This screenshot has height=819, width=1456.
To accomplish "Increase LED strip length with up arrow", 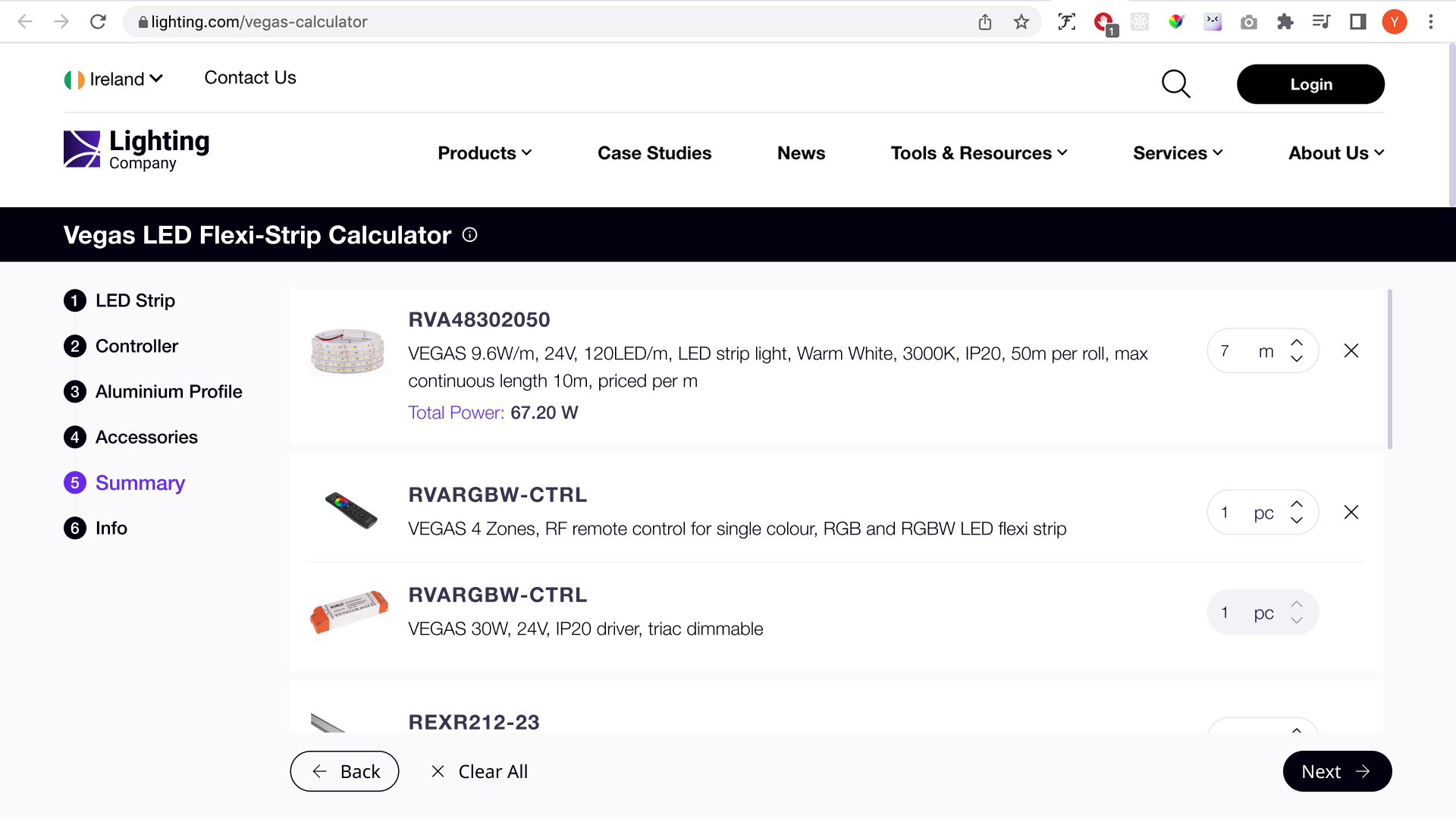I will [1297, 343].
